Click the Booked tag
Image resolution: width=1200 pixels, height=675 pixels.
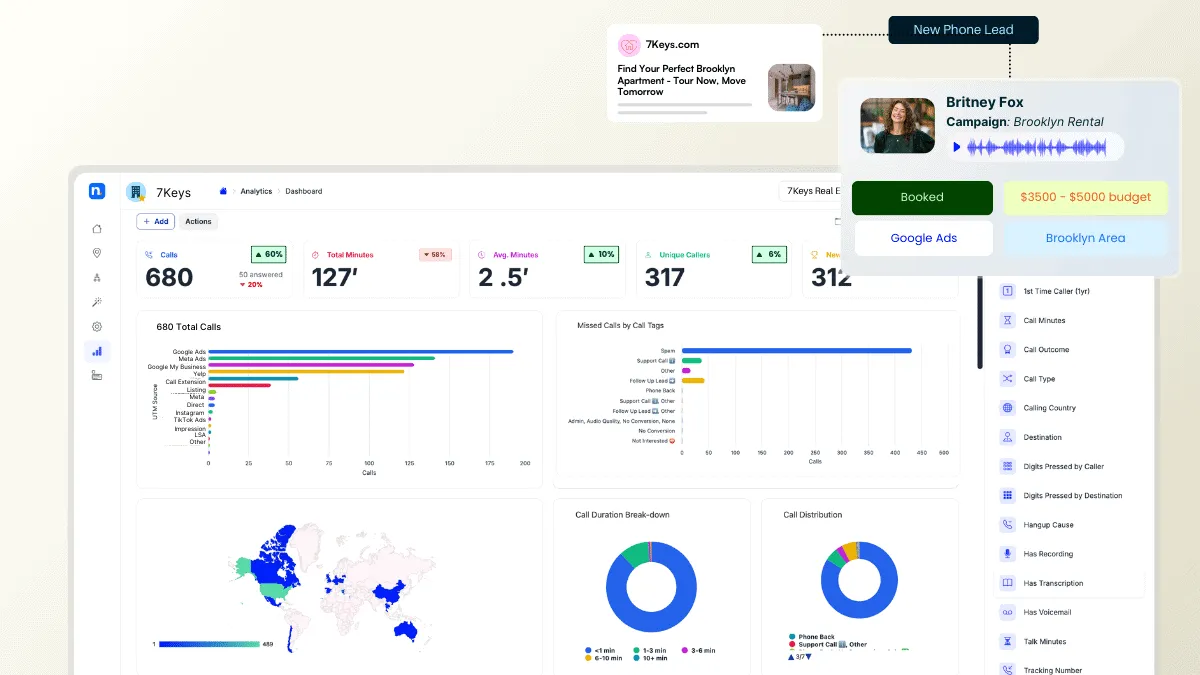click(922, 197)
